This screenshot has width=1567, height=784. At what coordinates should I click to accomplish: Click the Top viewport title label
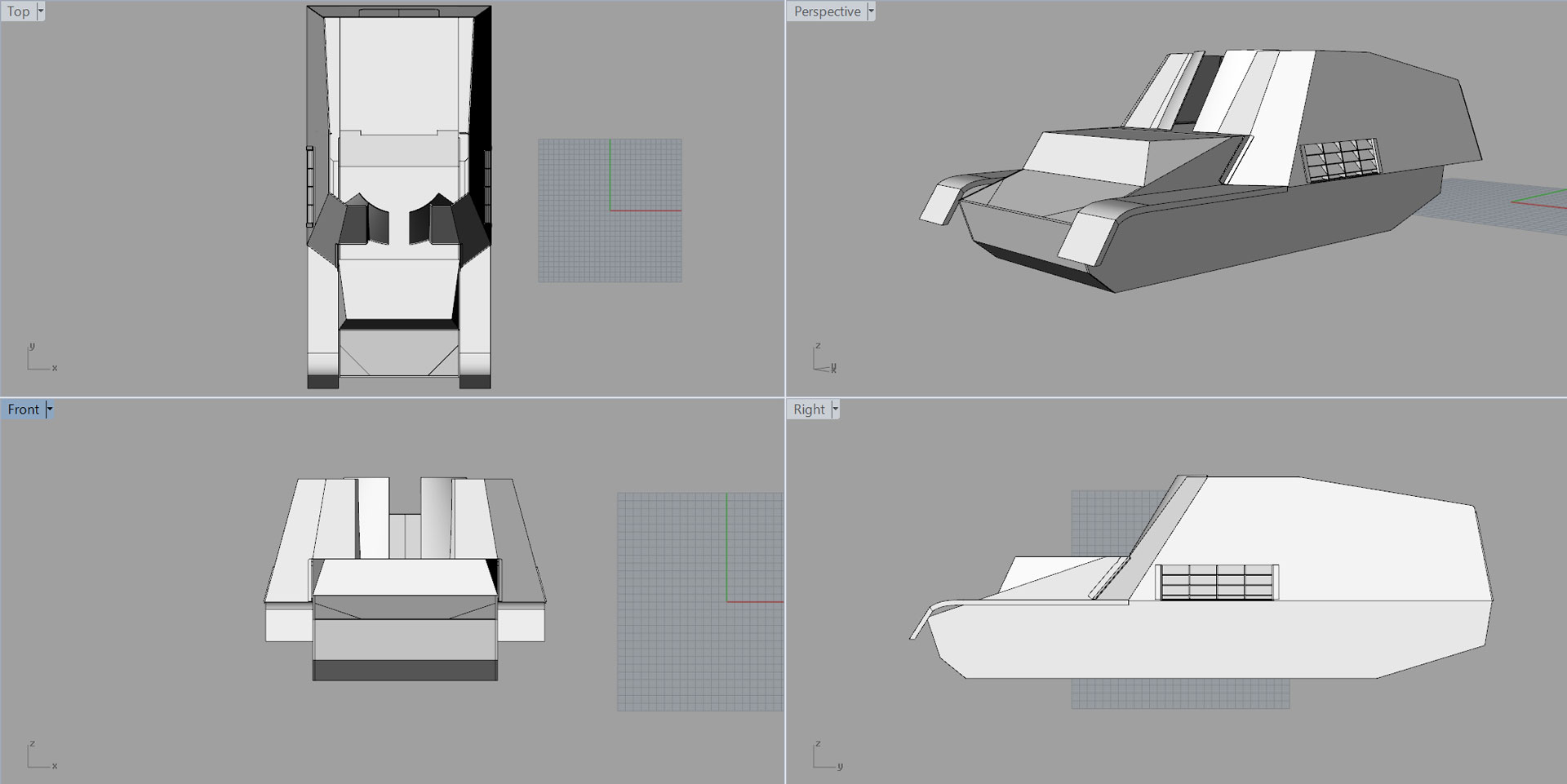click(19, 11)
